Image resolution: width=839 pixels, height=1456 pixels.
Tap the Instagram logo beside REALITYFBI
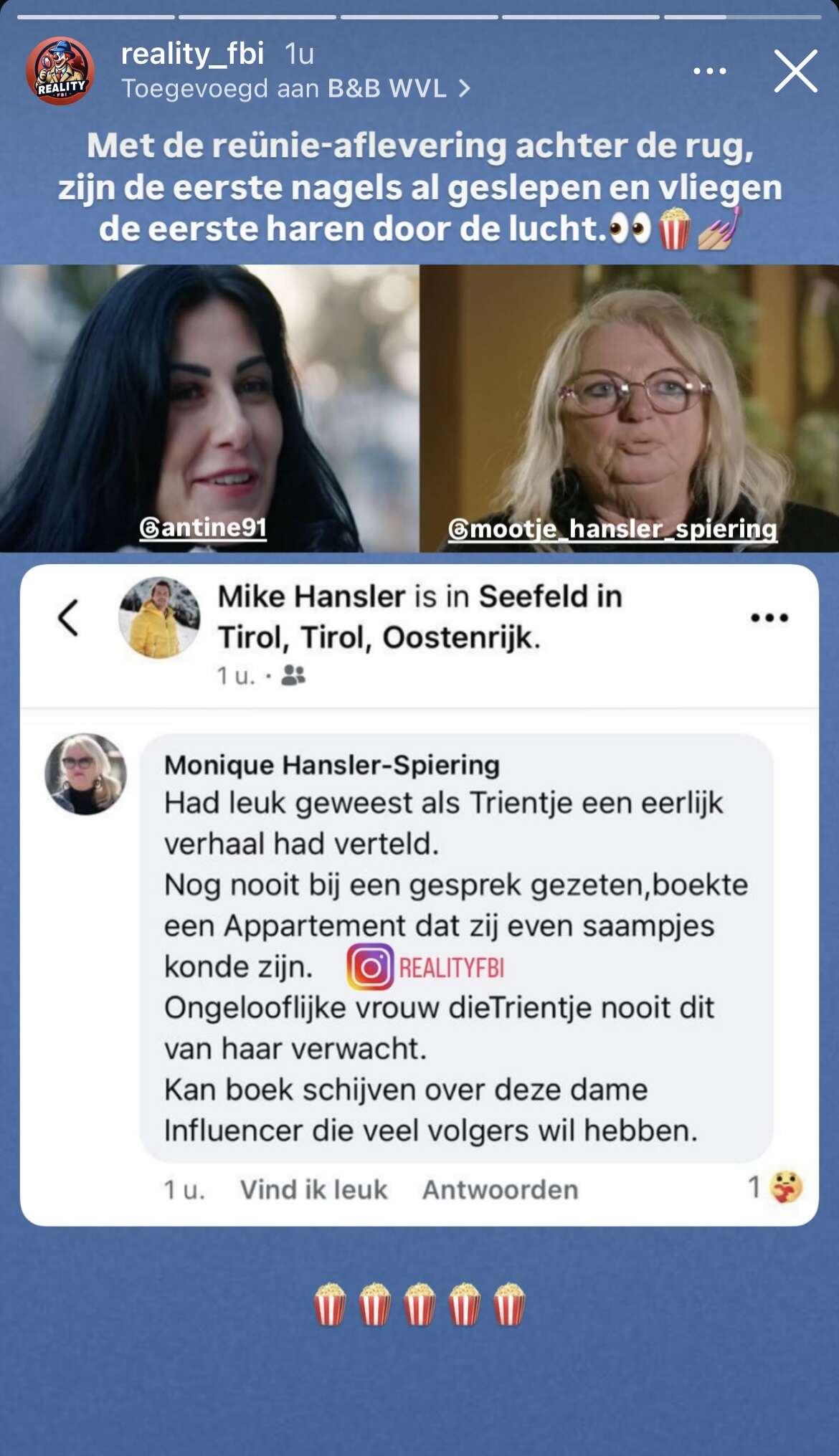(x=371, y=967)
